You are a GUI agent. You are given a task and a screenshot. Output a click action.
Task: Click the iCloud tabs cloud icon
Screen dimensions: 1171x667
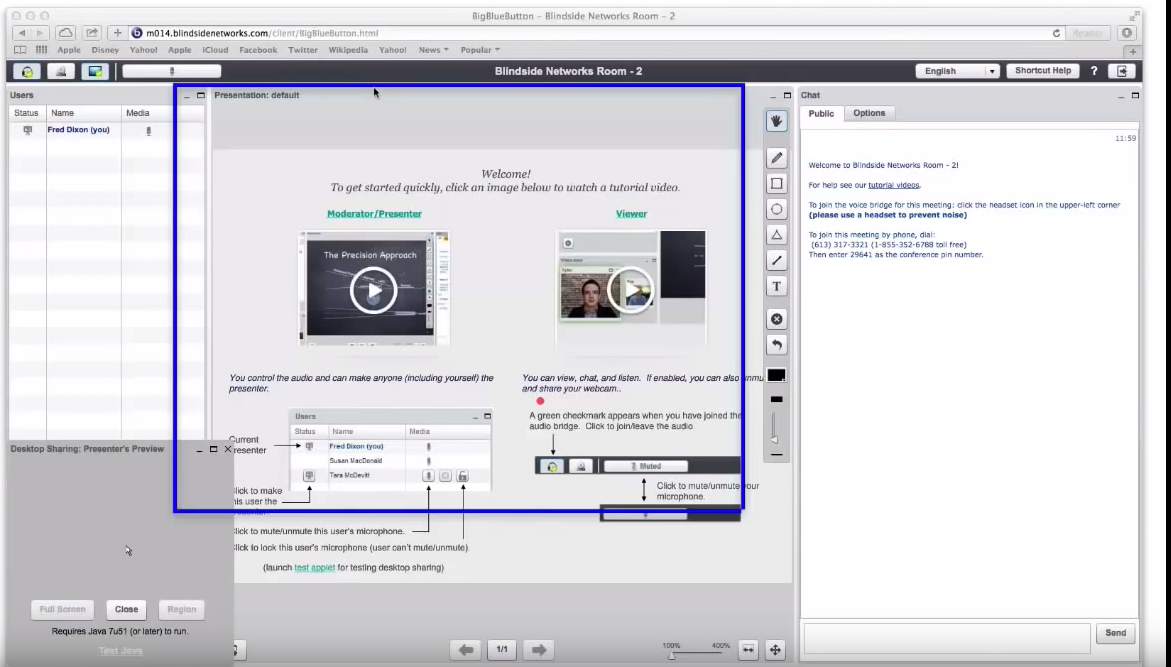(x=66, y=33)
